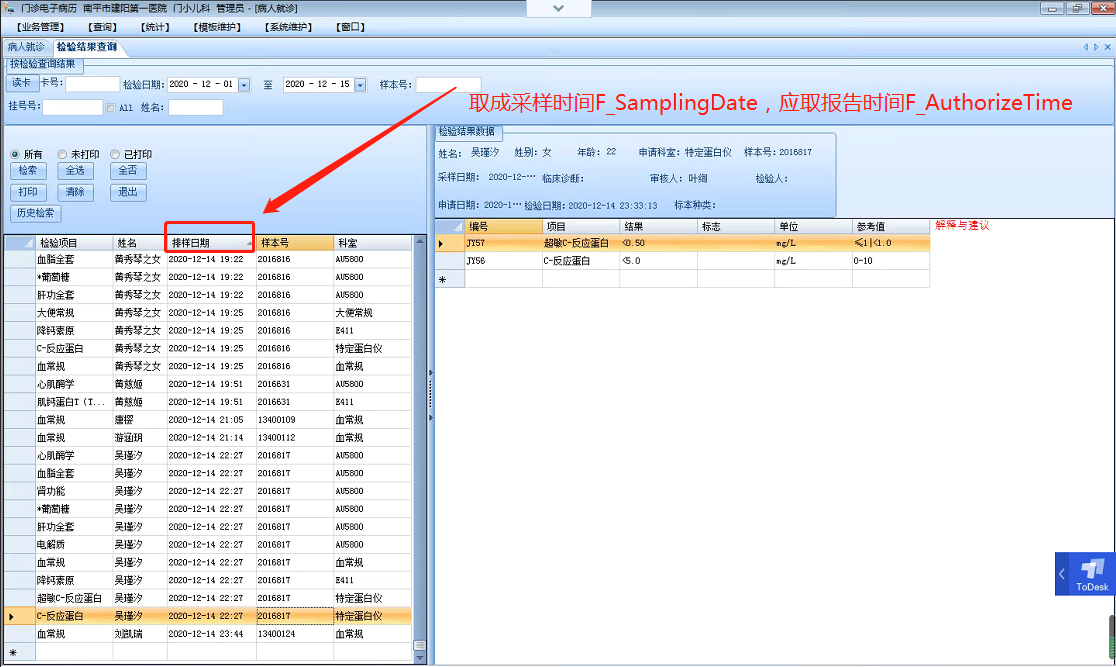Click the application icon in title bar

9,8
